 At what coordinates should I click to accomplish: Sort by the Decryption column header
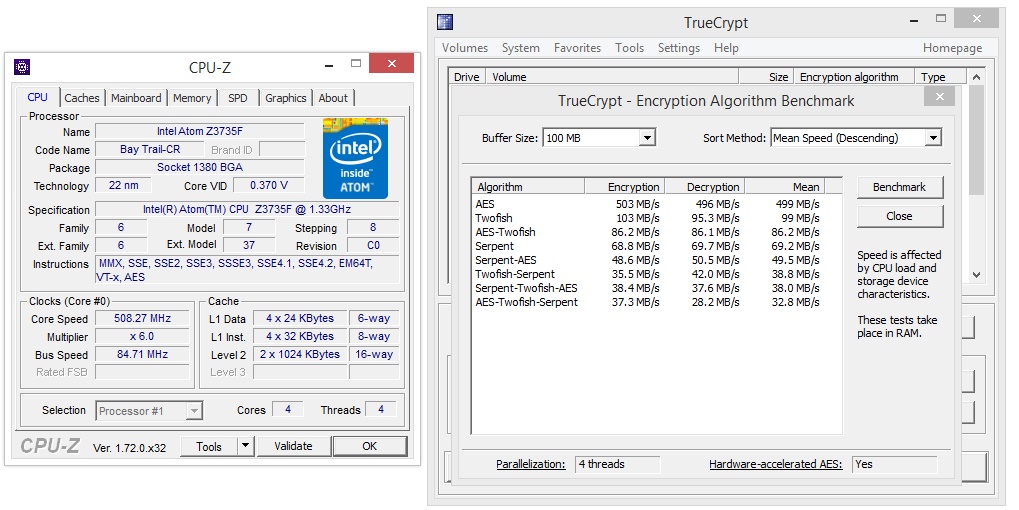[704, 186]
